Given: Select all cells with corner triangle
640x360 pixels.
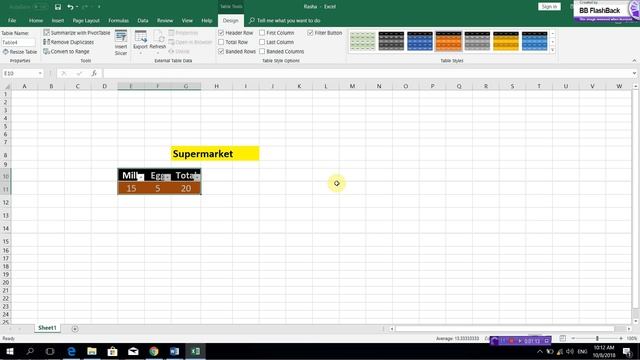Looking at the screenshot, I should (6, 86).
